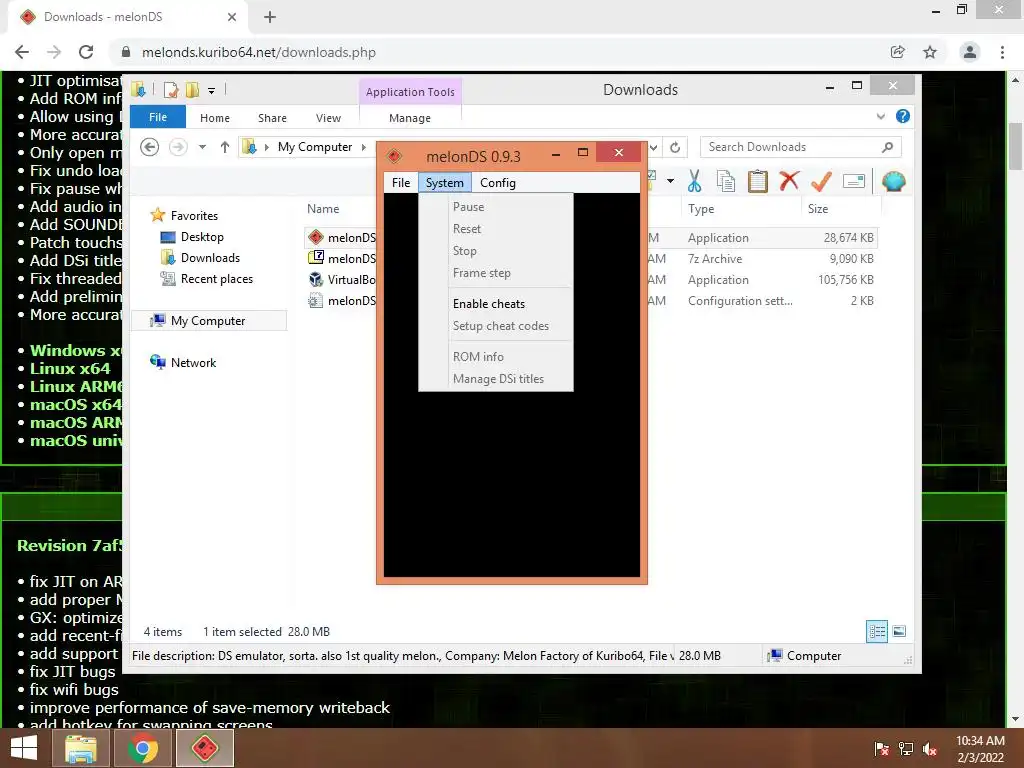Expand the address bar history dropdown
The width and height of the screenshot is (1024, 768).
654,147
